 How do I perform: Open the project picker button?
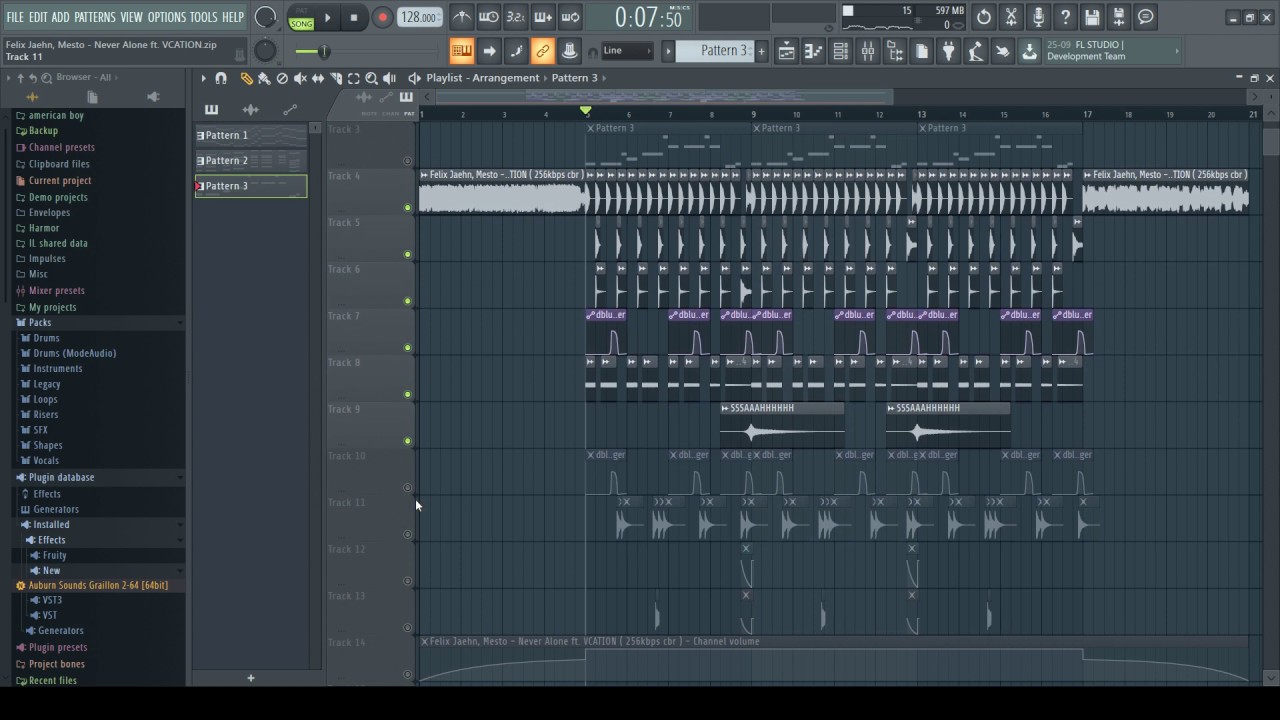[x=922, y=51]
